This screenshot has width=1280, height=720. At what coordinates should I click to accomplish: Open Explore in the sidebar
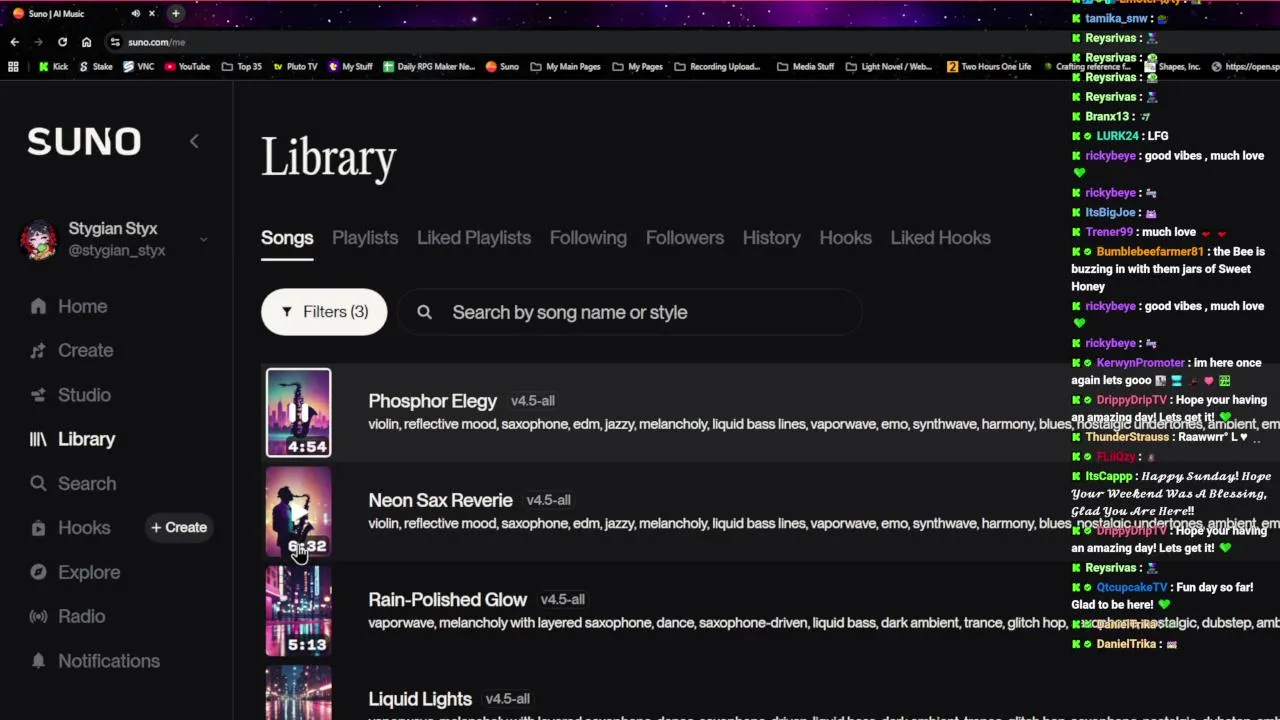tap(75, 572)
